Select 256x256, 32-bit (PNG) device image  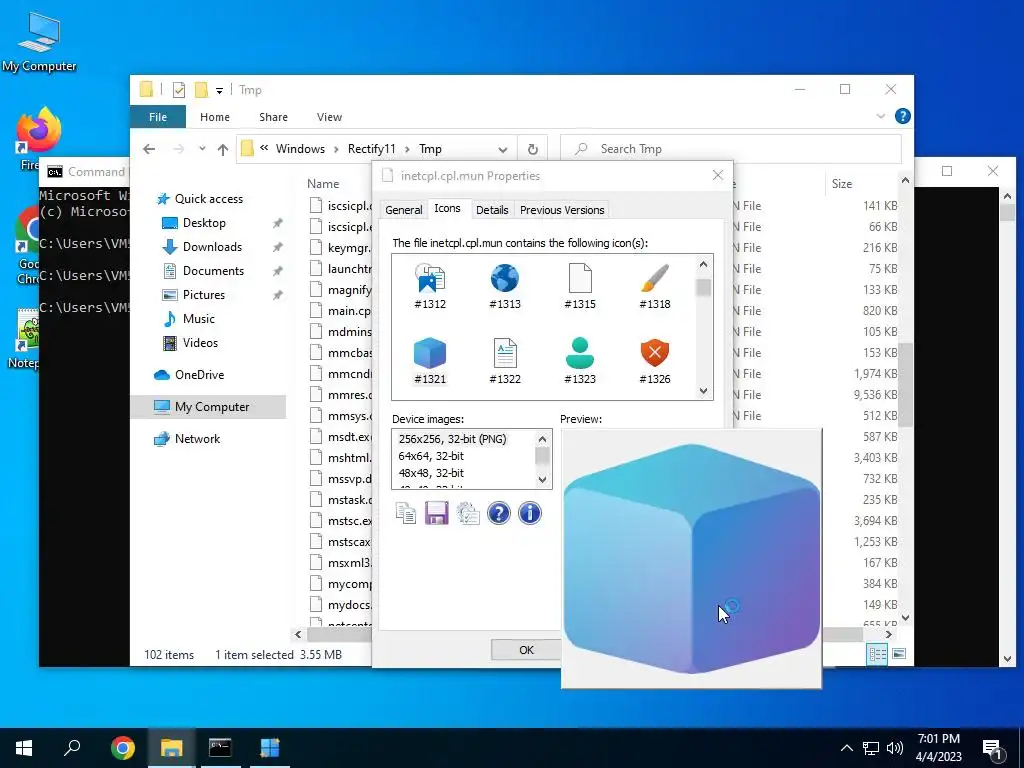click(x=452, y=439)
